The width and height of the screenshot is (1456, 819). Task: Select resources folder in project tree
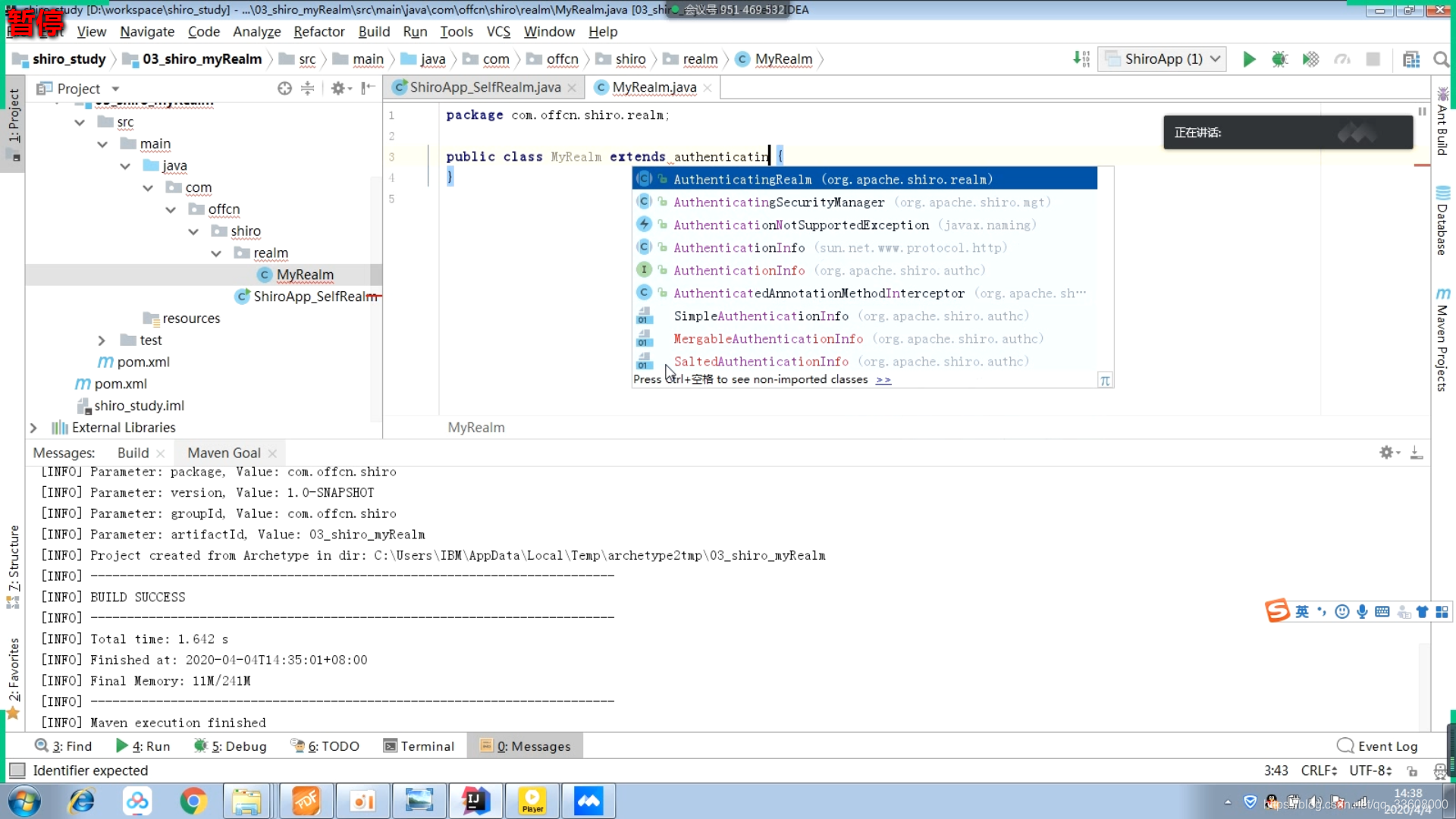[190, 318]
